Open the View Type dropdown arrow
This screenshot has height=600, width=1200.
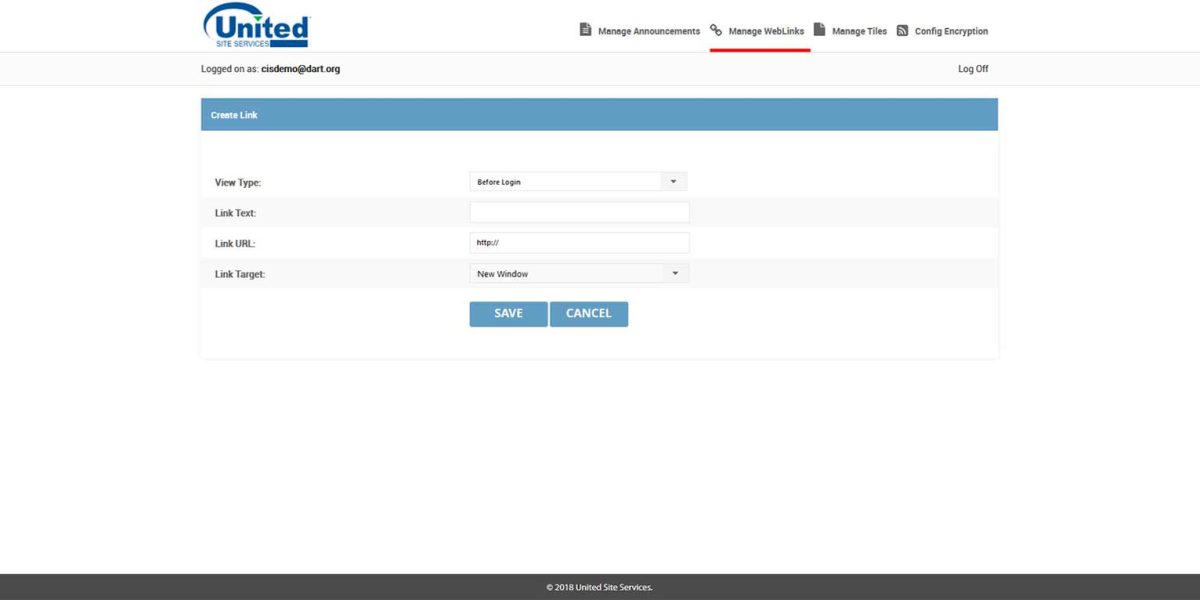pos(673,180)
